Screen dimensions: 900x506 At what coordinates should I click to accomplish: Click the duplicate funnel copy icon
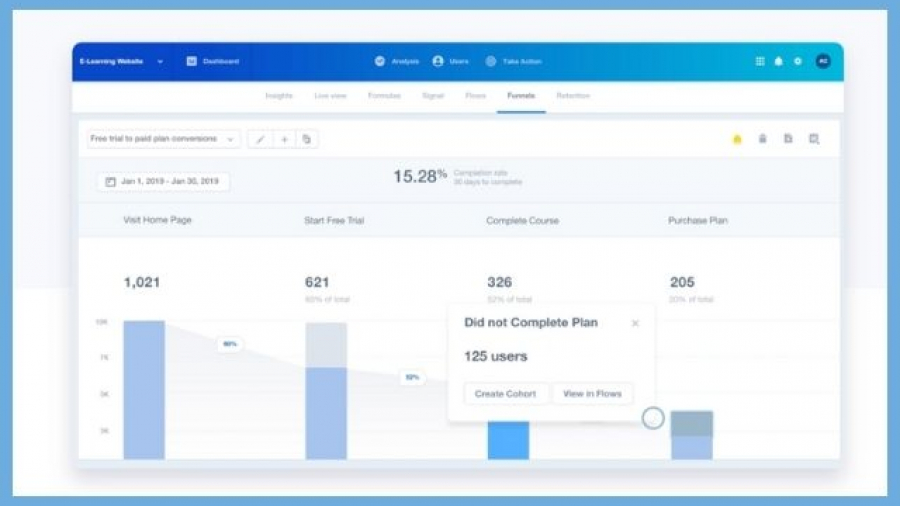tap(307, 139)
